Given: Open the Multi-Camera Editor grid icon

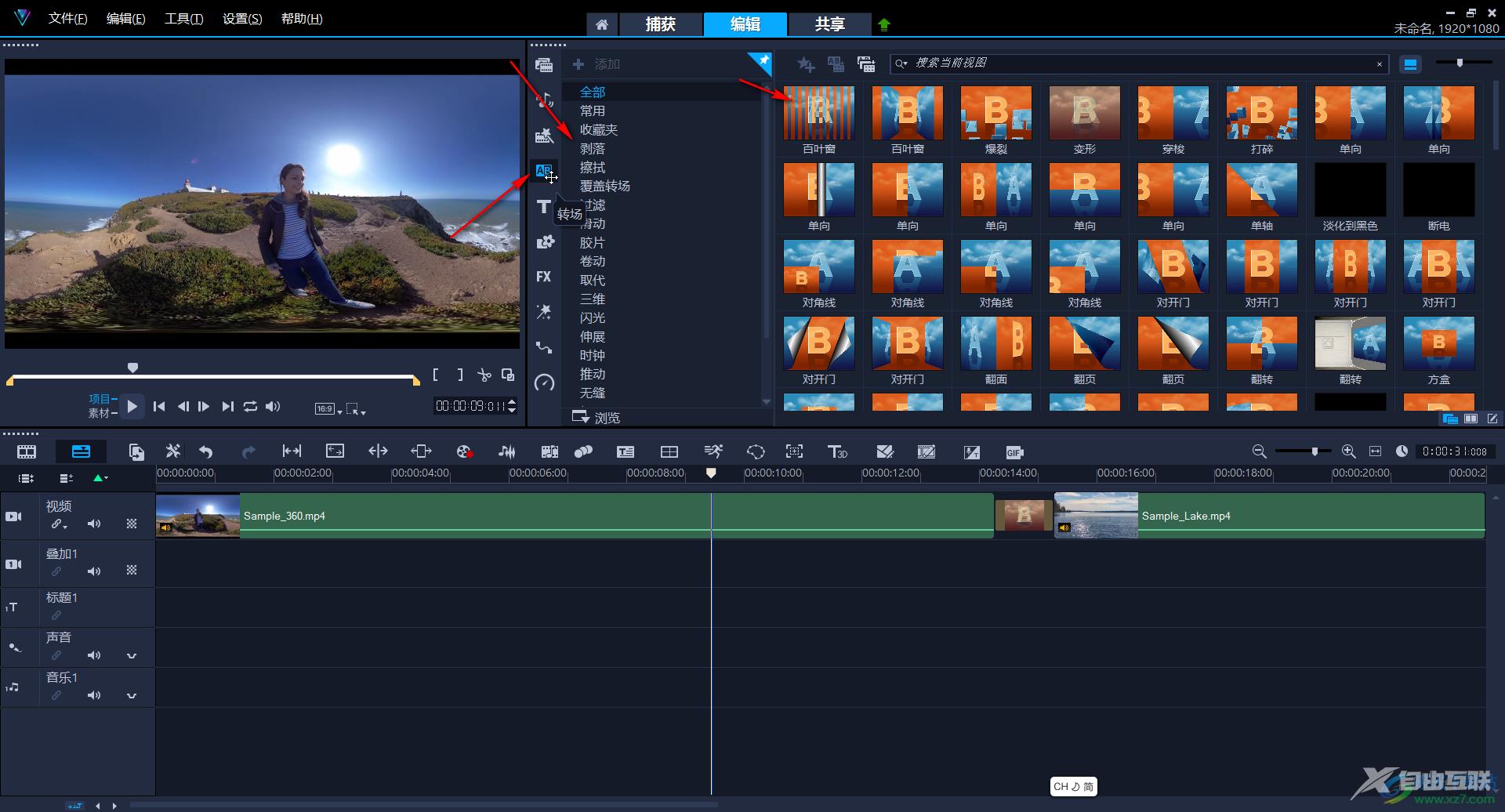Looking at the screenshot, I should [x=669, y=451].
